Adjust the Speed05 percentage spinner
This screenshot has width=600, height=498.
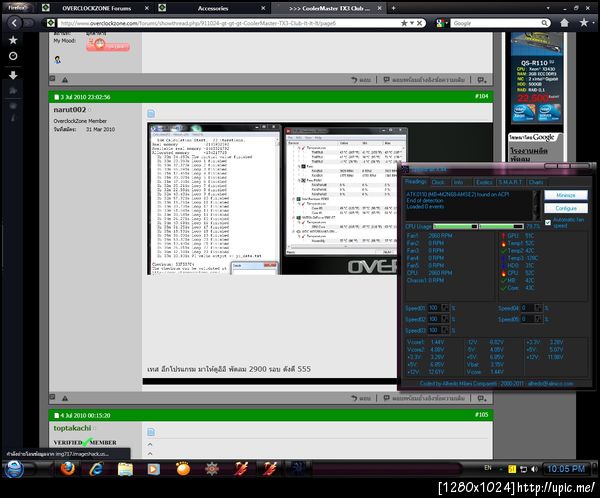(538, 319)
